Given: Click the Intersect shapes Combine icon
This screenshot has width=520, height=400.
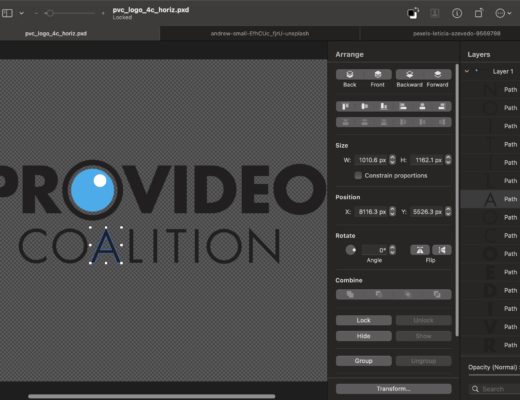Looking at the screenshot, I should click(x=408, y=294).
